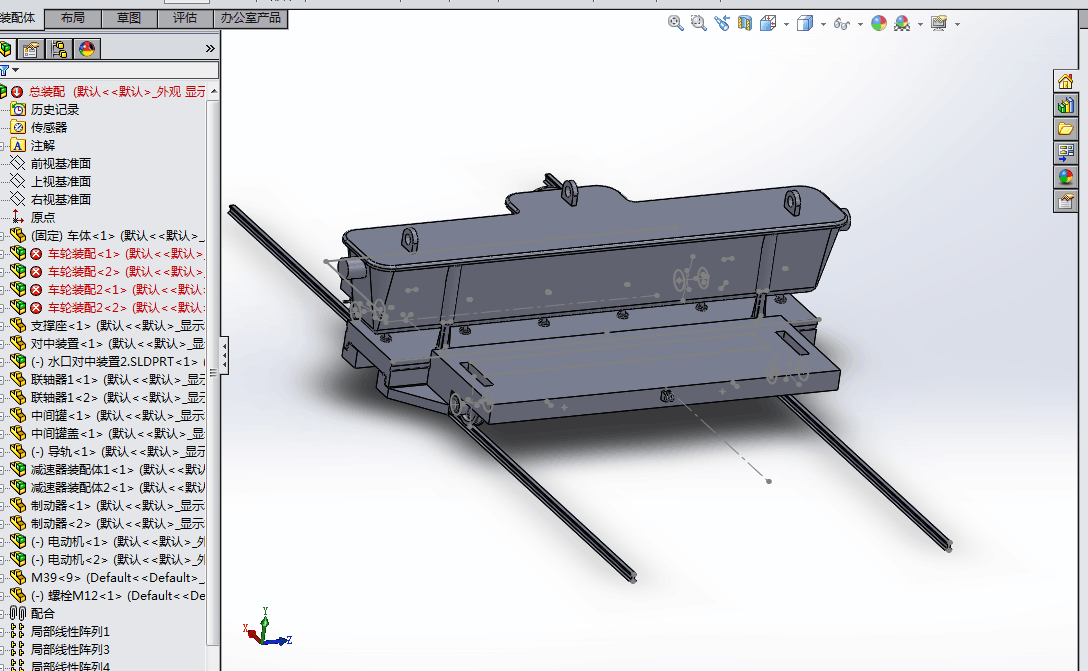The width and height of the screenshot is (1088, 671).
Task: Open the View Palette task pane icon
Action: coord(1065,153)
